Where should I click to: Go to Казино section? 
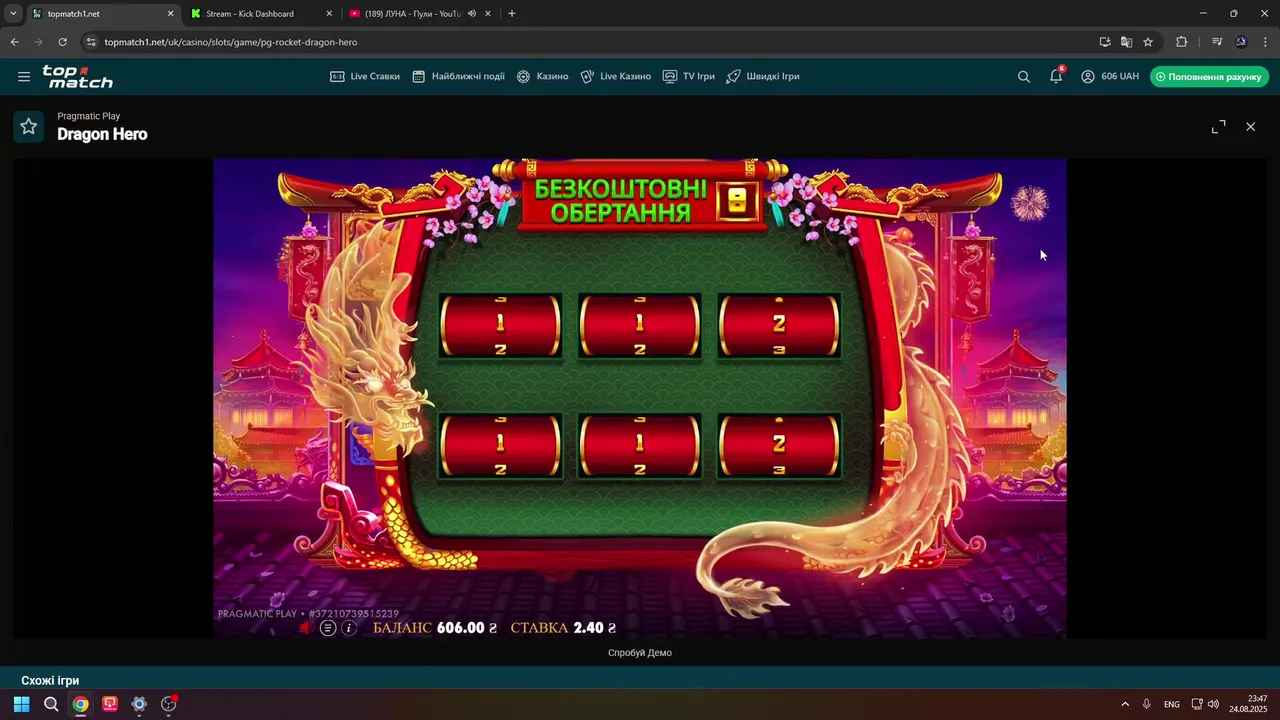coord(542,76)
